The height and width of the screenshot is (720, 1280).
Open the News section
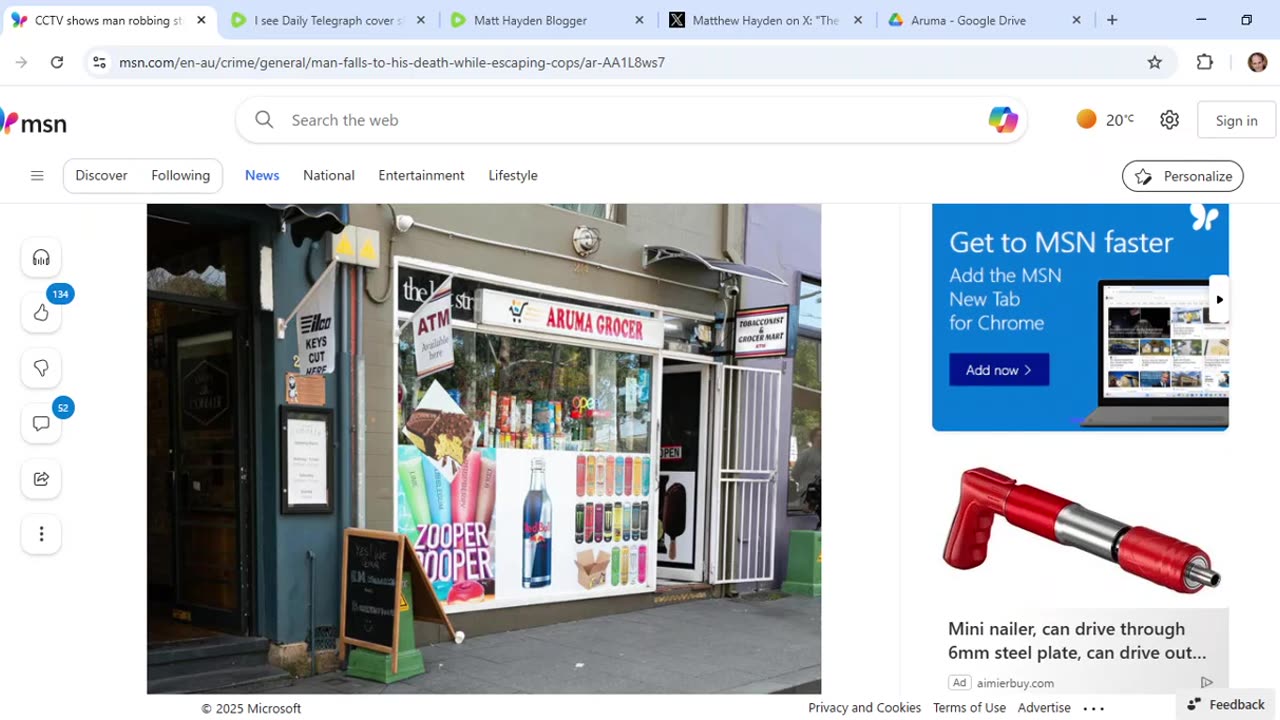[x=262, y=175]
